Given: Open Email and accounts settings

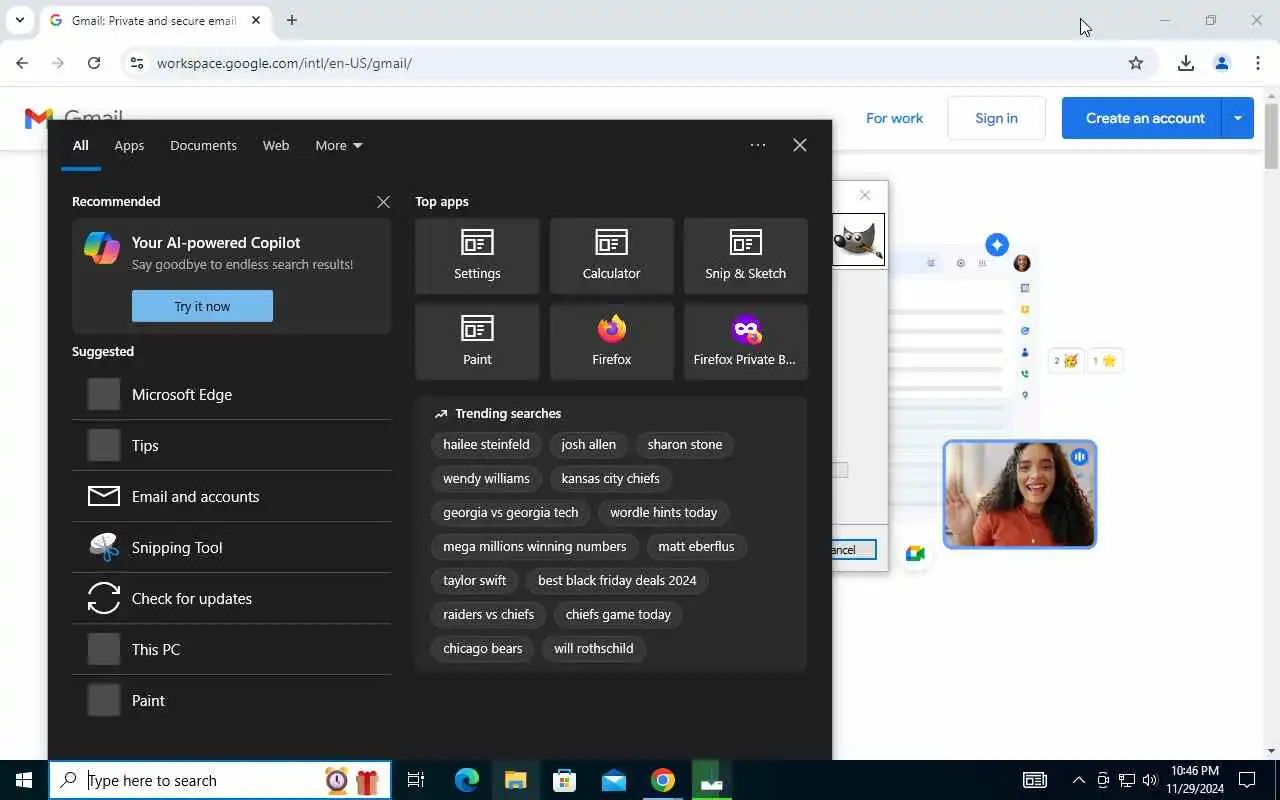Looking at the screenshot, I should click(x=231, y=496).
